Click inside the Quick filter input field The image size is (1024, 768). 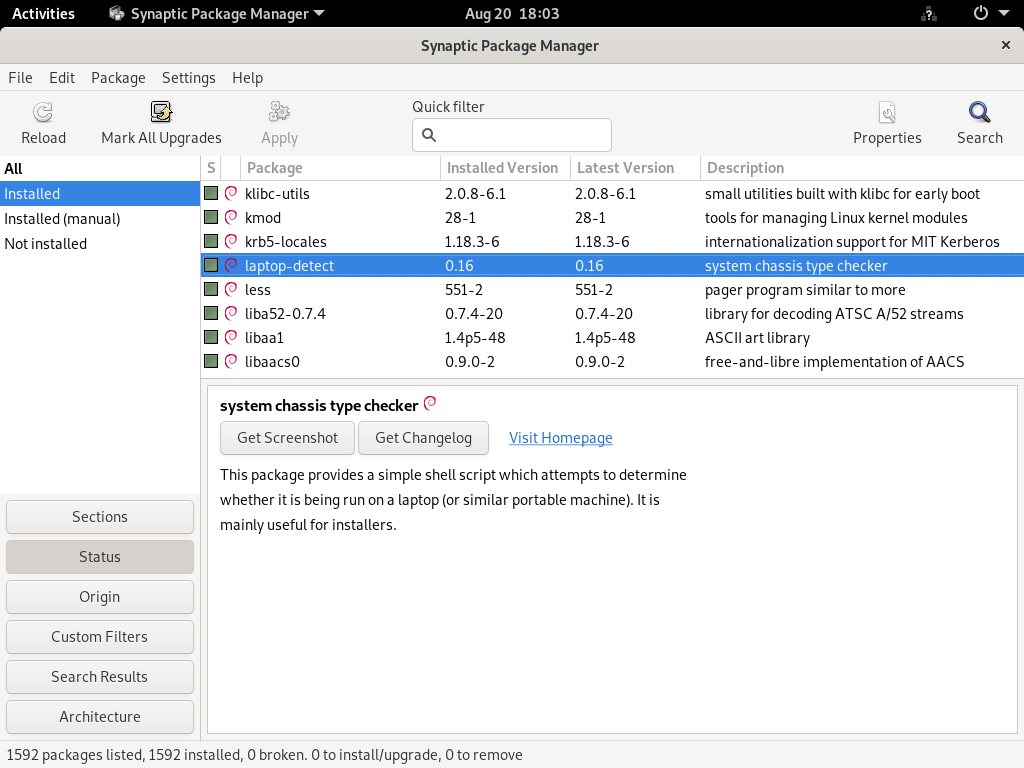[520, 135]
